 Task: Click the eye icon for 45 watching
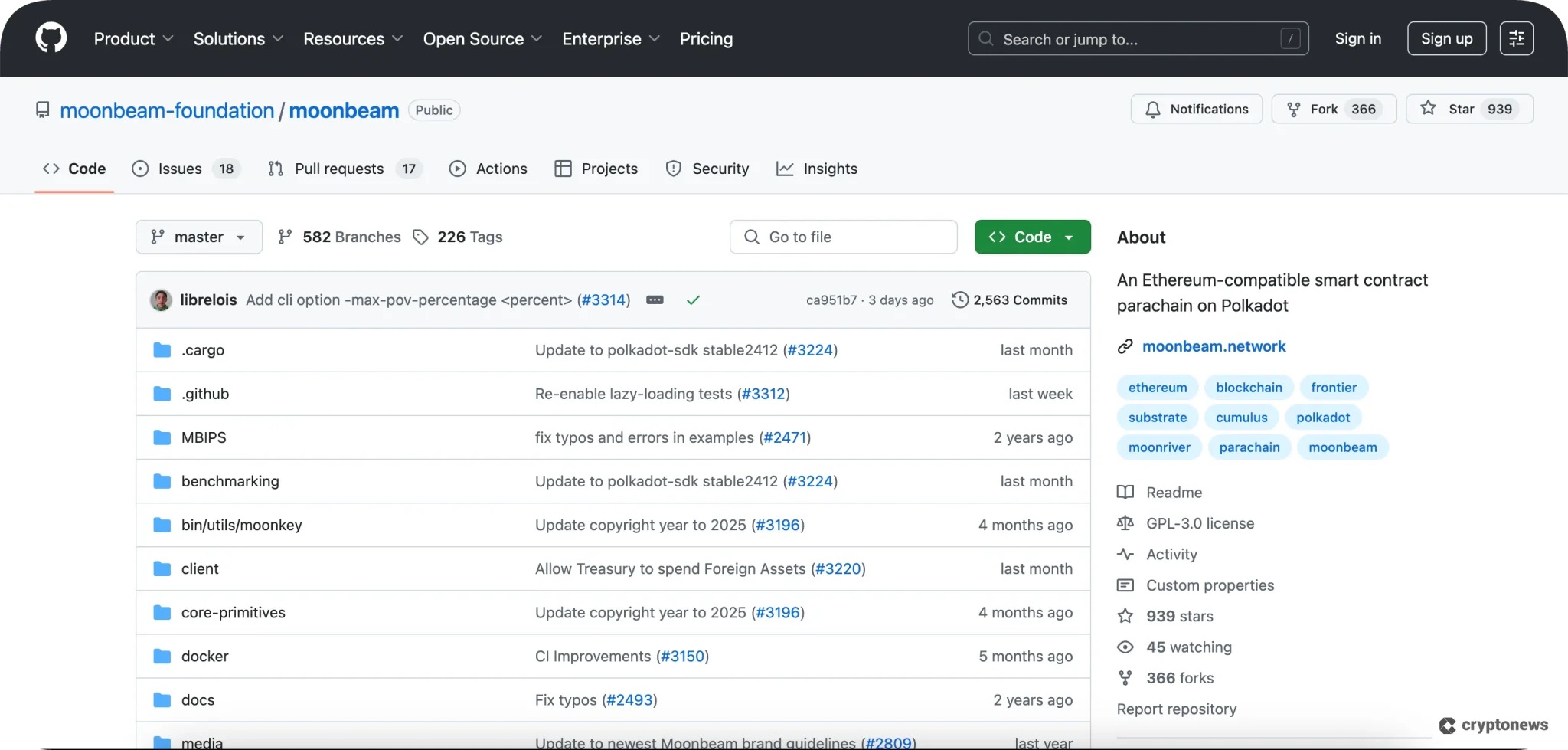[x=1125, y=647]
